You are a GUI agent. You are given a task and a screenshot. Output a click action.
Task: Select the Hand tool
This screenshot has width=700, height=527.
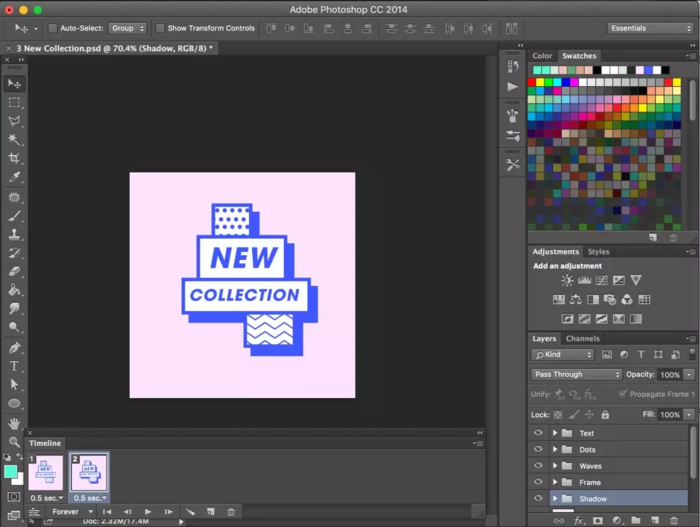click(x=14, y=423)
